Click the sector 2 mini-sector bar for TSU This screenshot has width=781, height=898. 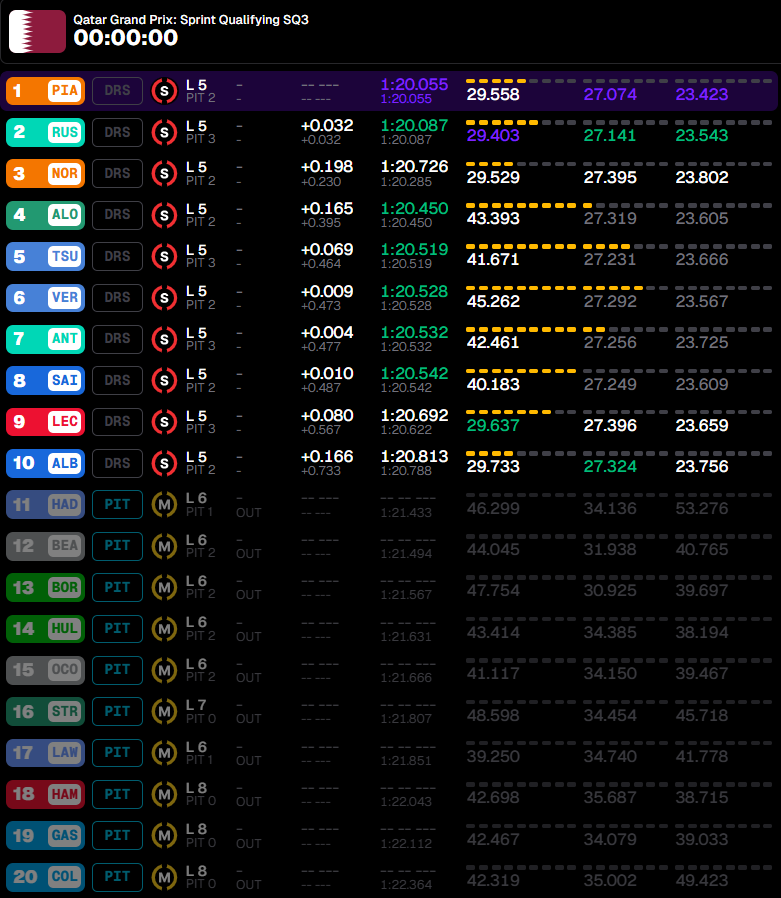pyautogui.click(x=625, y=247)
